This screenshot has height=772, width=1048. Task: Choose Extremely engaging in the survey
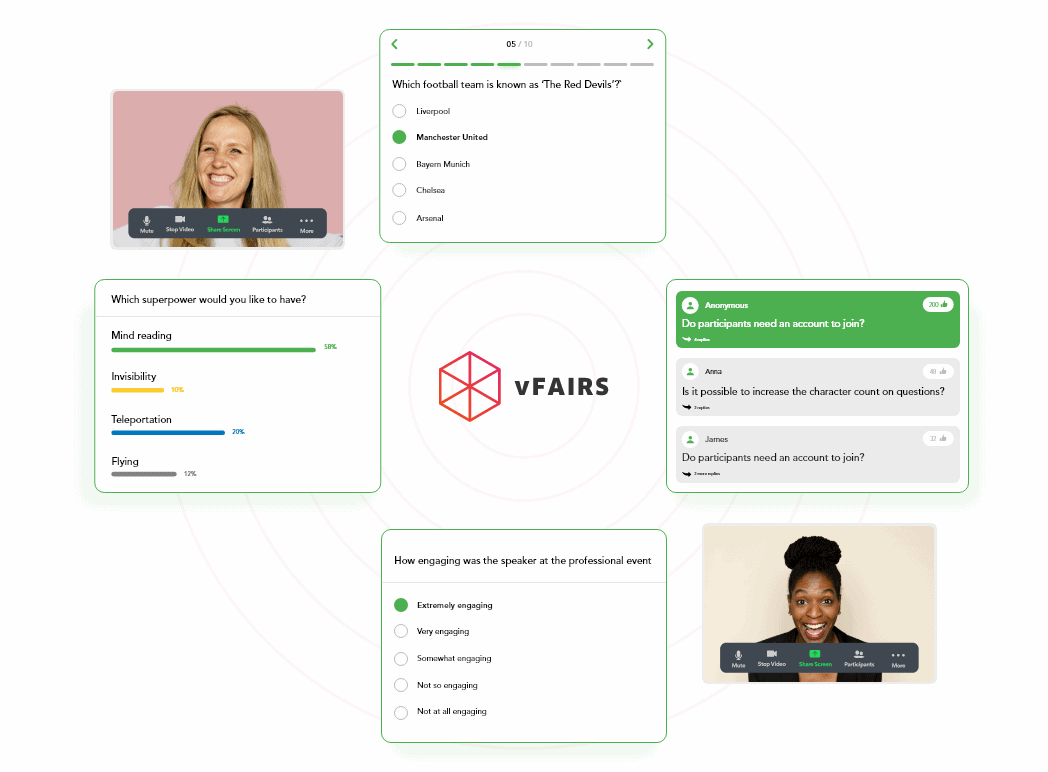pos(401,605)
